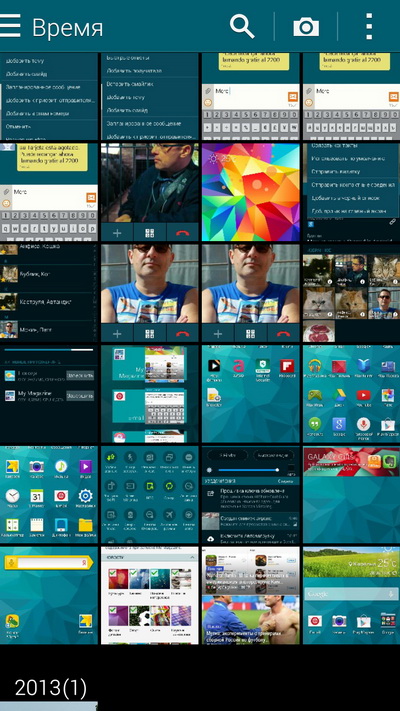The height and width of the screenshot is (711, 400).
Task: Open app drawer screenshot showing YouTube icon
Action: (351, 394)
